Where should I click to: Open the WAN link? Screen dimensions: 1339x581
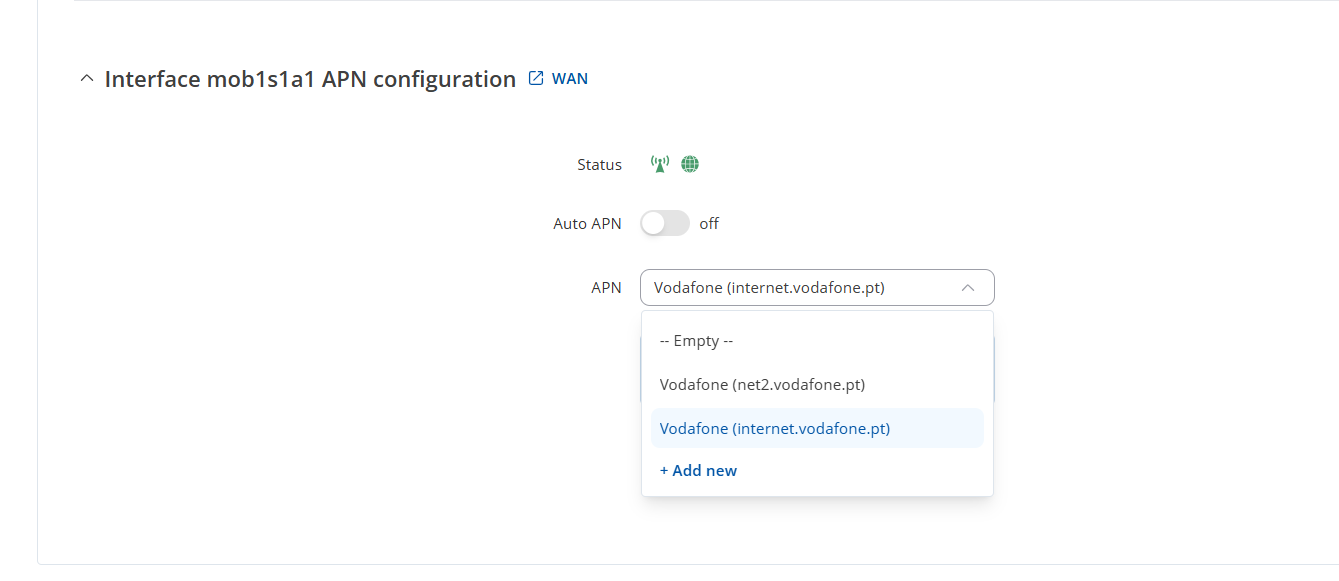[x=570, y=79]
